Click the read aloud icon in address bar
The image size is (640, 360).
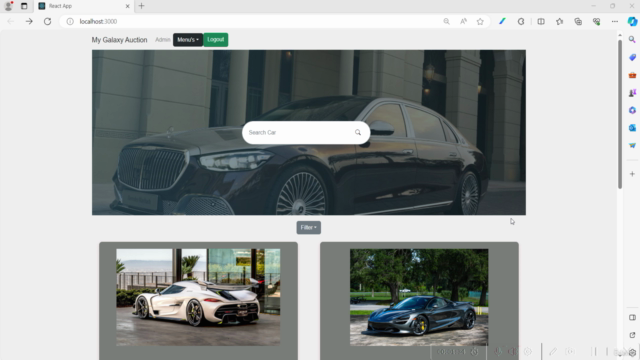[x=463, y=22]
